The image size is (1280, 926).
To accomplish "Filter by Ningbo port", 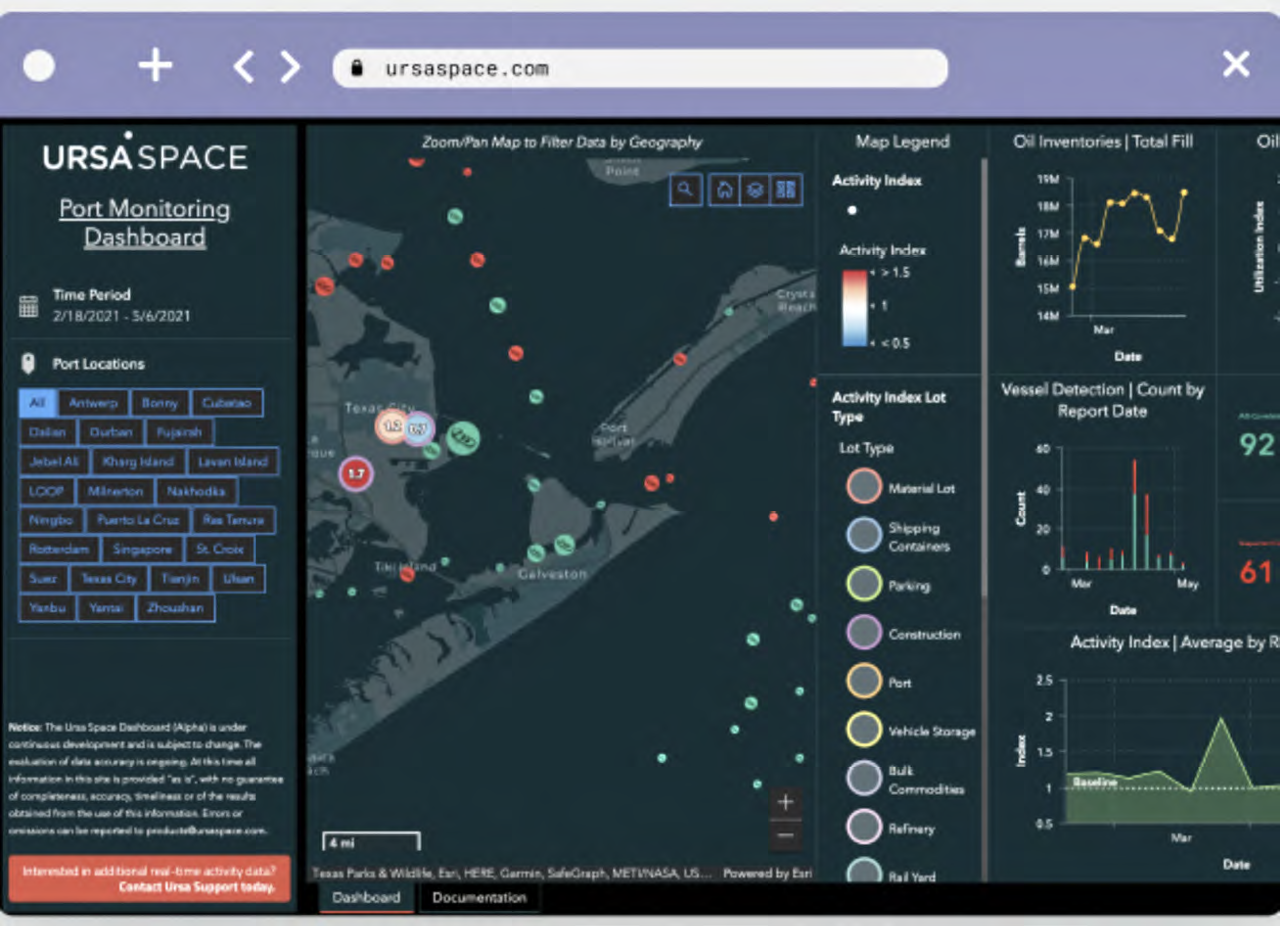I will (50, 520).
